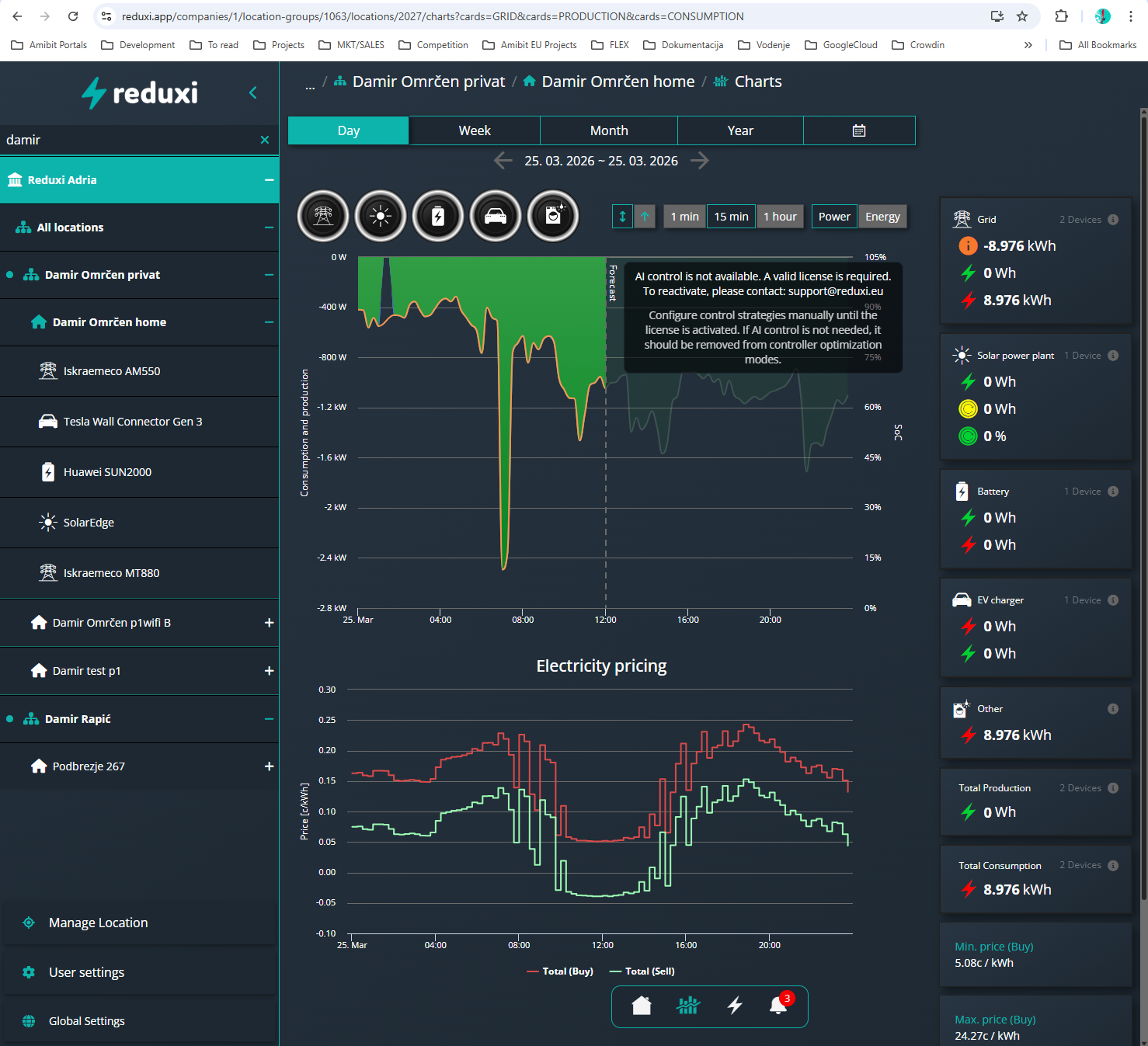Viewport: 1148px width, 1046px height.
Task: Select 1 hour resolution
Action: (780, 217)
